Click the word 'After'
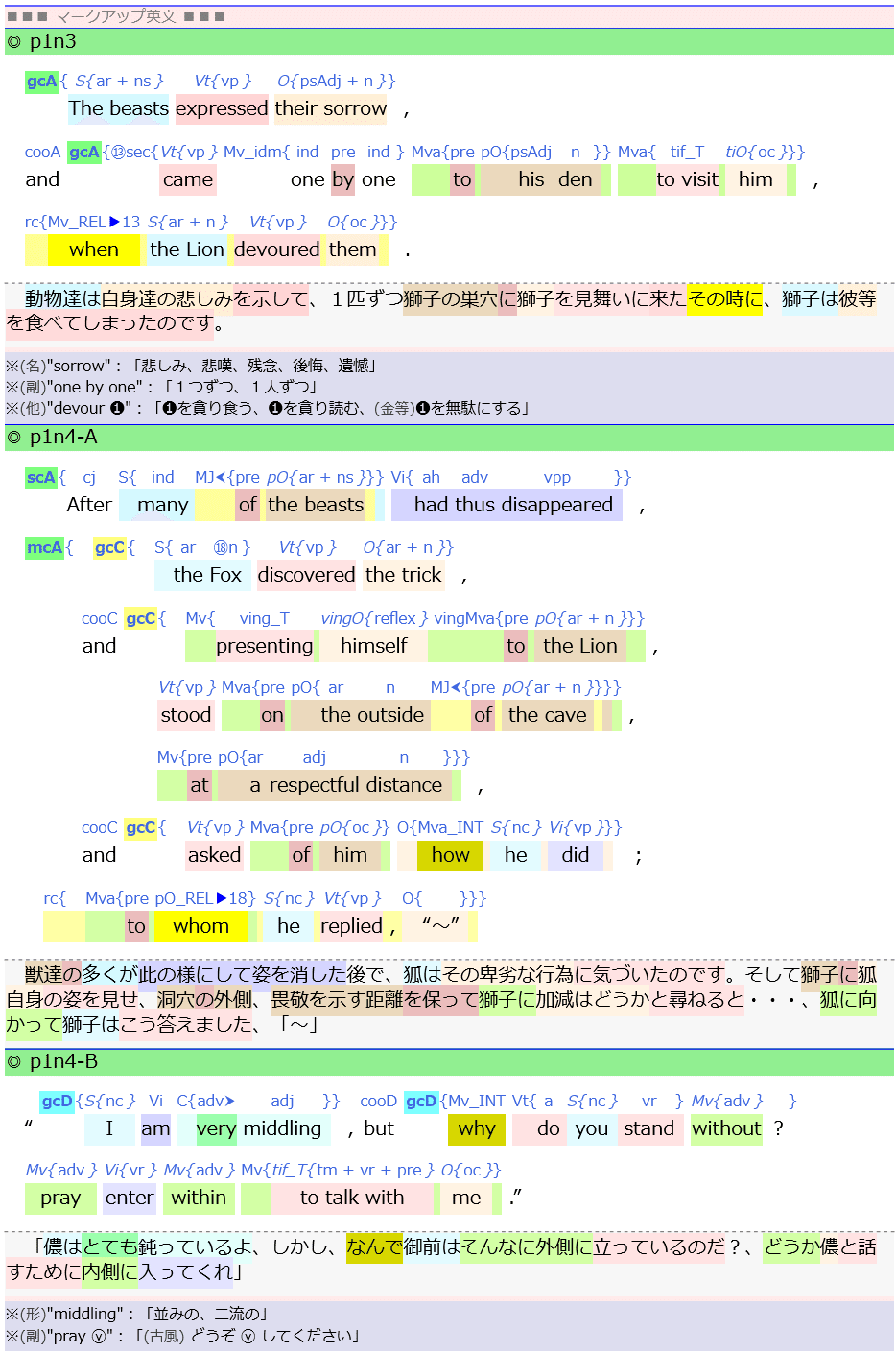Screen dimensions: 896x1353 point(89,505)
